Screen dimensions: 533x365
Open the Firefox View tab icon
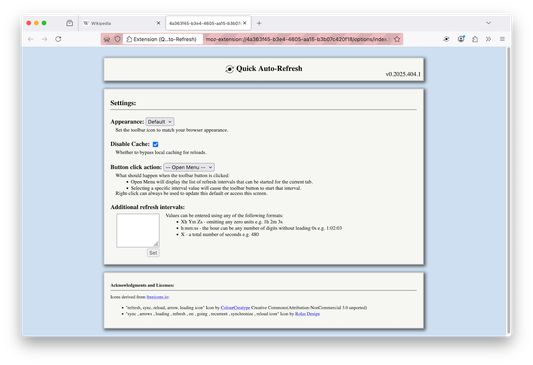click(70, 23)
